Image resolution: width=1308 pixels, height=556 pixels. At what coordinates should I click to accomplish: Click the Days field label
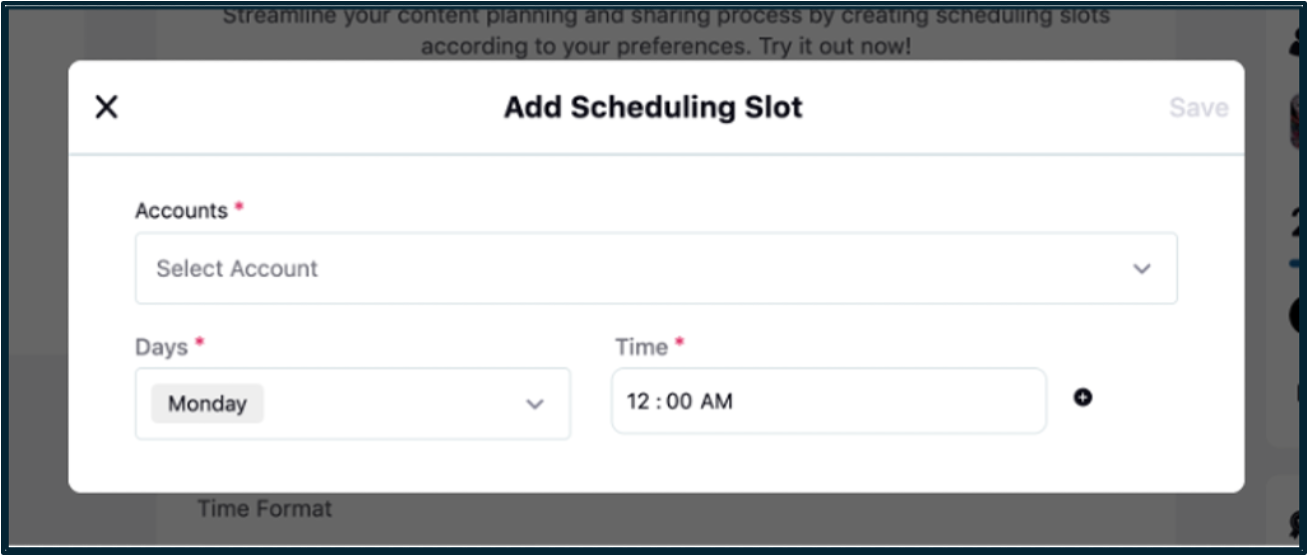(162, 347)
